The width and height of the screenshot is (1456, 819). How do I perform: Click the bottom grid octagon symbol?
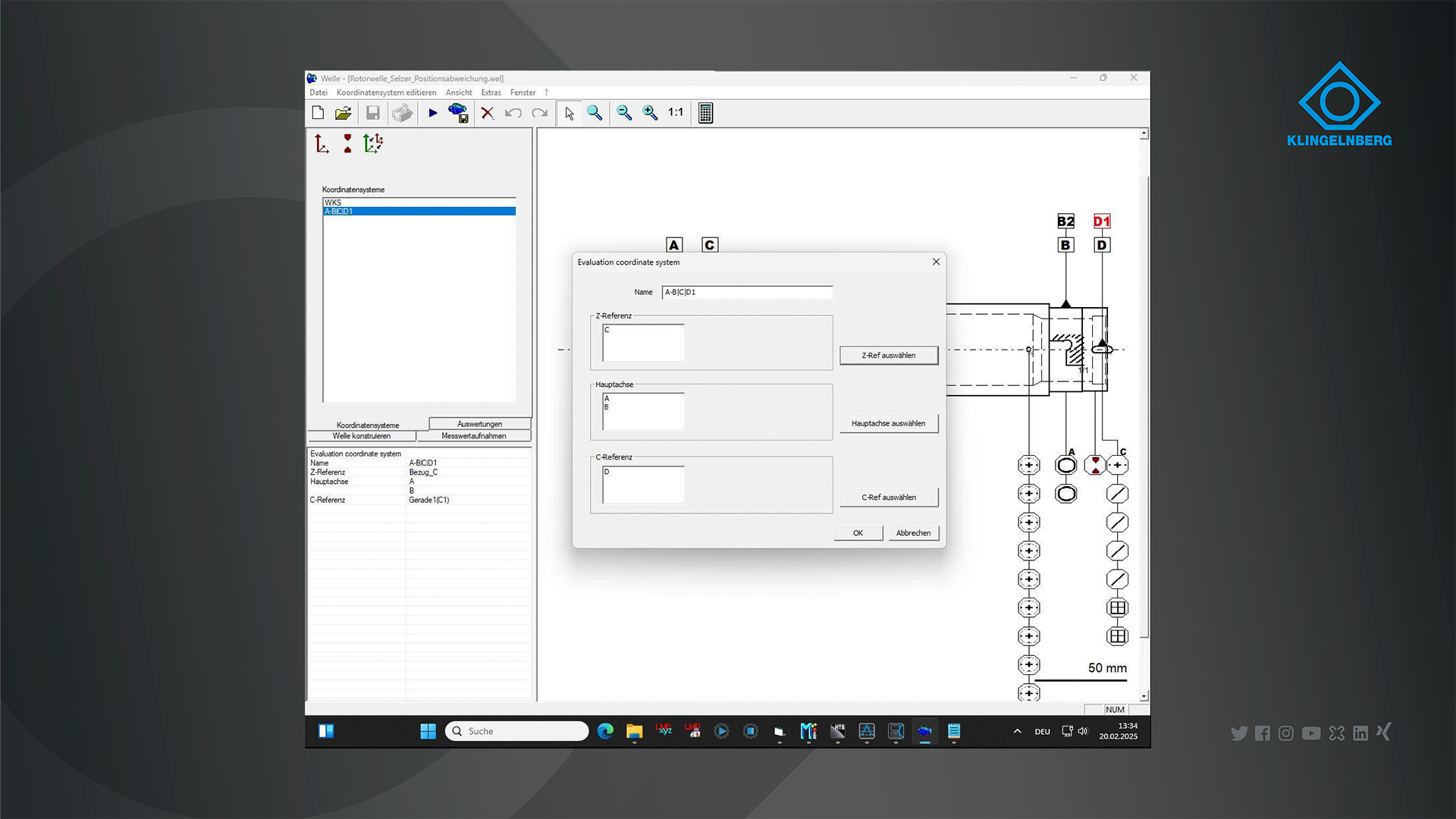(x=1117, y=636)
